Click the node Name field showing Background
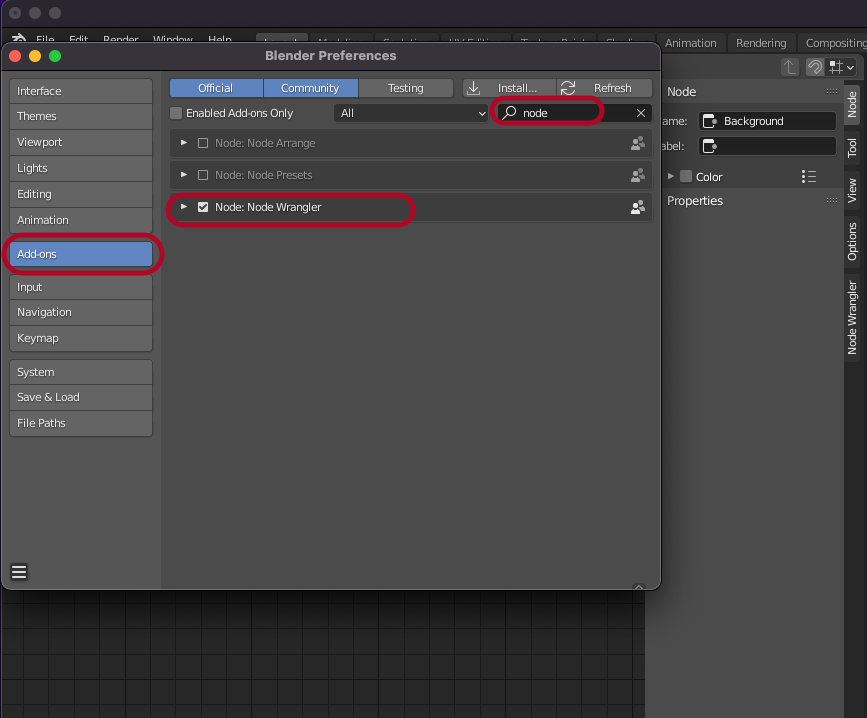Image resolution: width=867 pixels, height=718 pixels. click(767, 121)
